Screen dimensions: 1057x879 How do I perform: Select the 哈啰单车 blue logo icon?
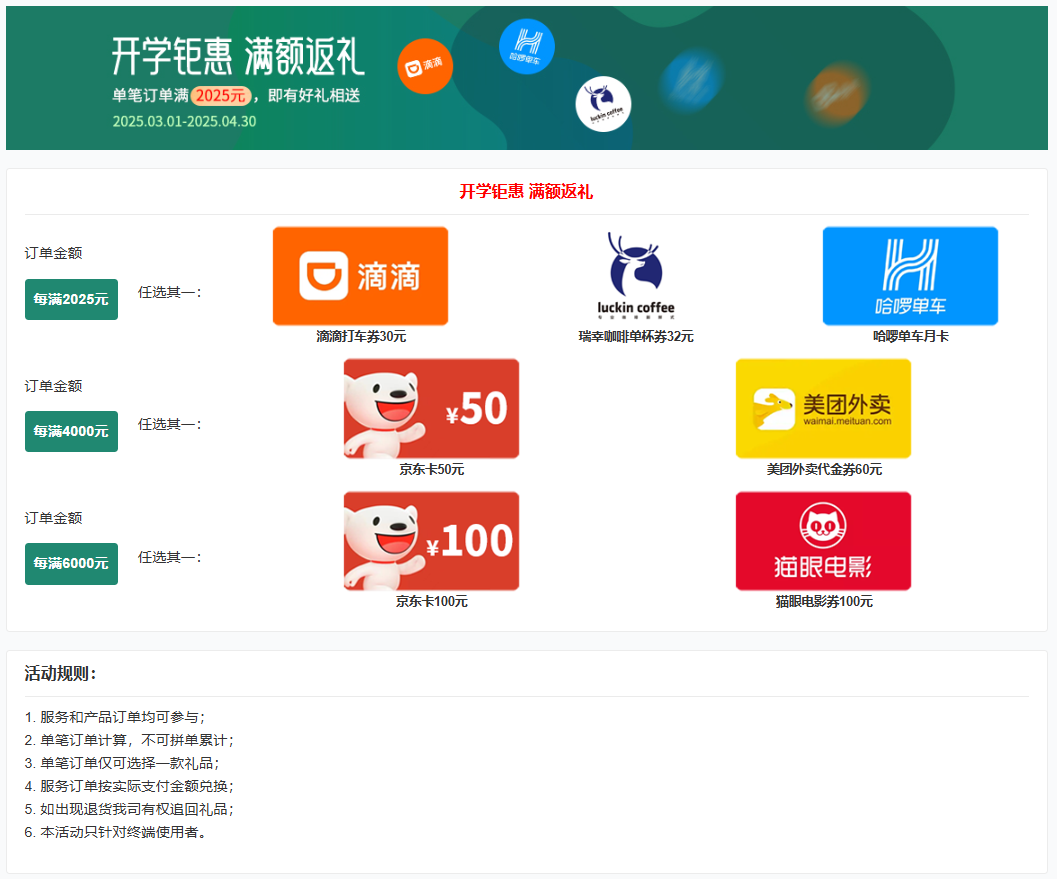click(910, 276)
